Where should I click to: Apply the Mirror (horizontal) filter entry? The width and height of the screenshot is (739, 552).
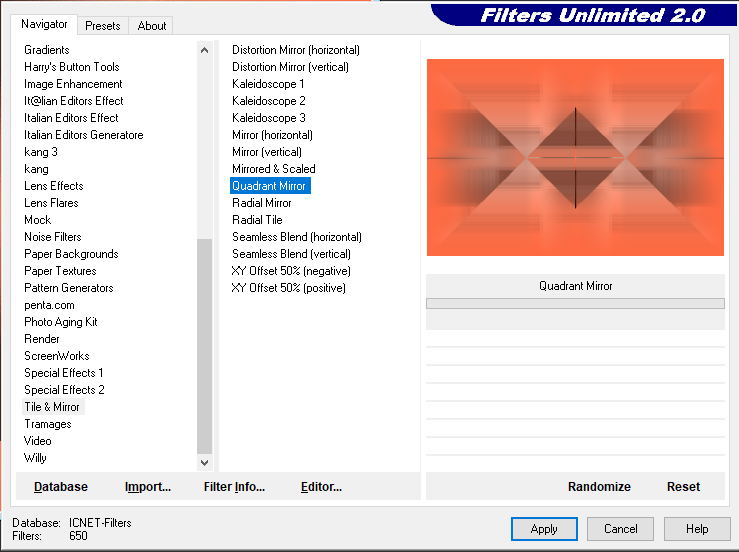coord(272,135)
